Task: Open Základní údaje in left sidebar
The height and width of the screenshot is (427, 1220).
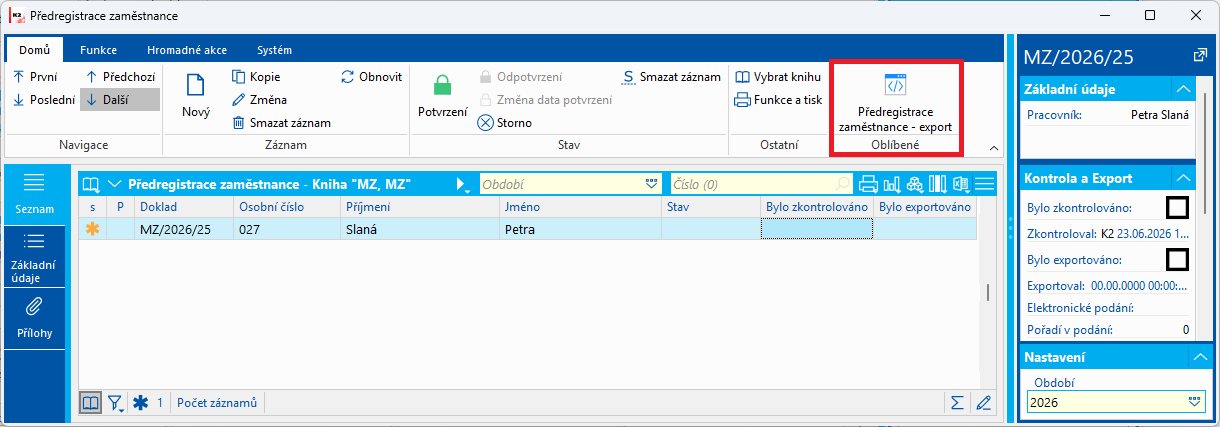Action: [x=35, y=258]
